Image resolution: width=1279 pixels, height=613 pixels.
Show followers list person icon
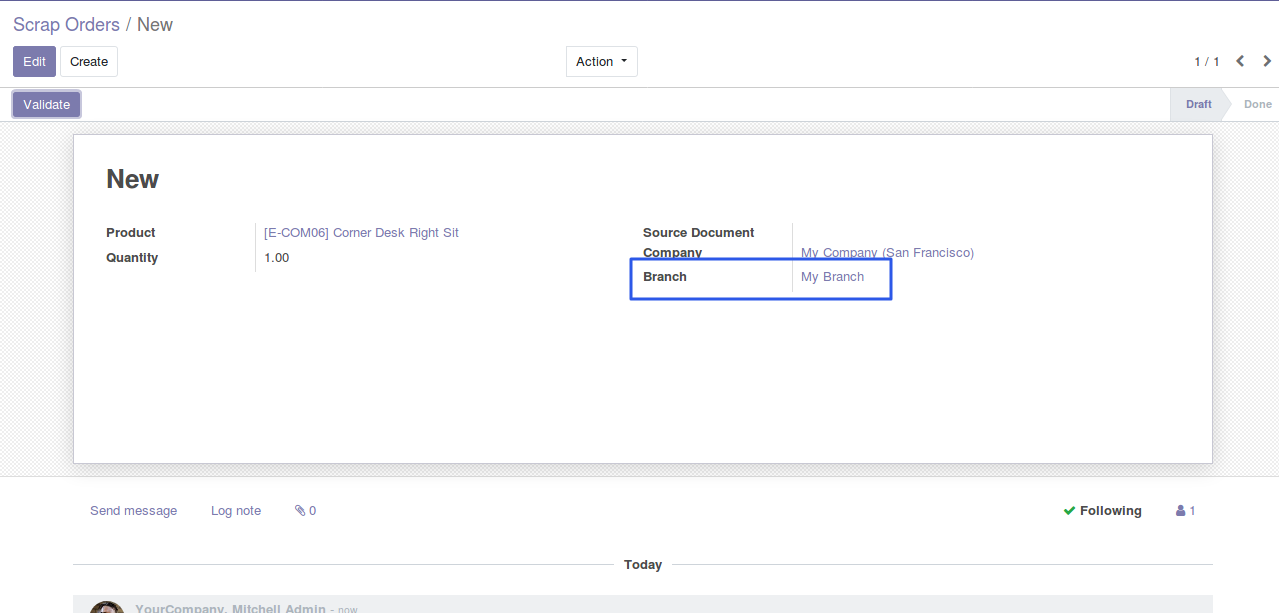(1181, 510)
